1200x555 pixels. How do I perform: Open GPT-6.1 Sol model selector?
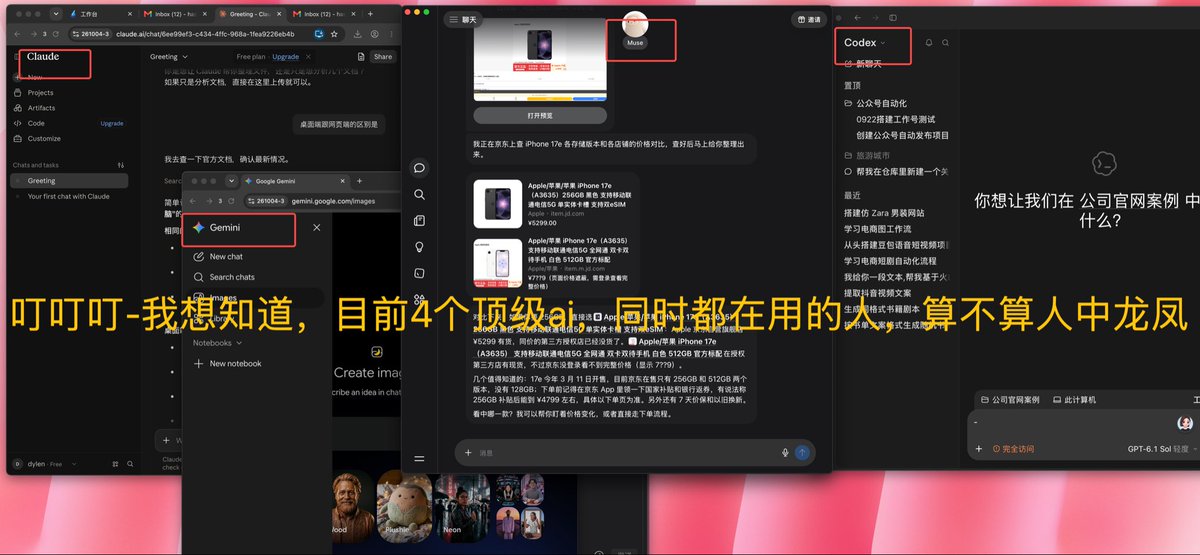[x=1161, y=449]
